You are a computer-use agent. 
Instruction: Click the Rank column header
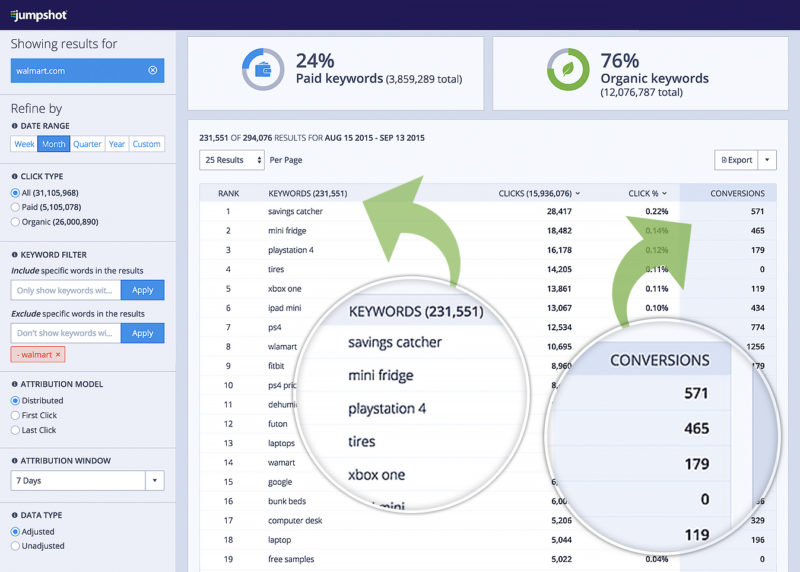[x=228, y=193]
